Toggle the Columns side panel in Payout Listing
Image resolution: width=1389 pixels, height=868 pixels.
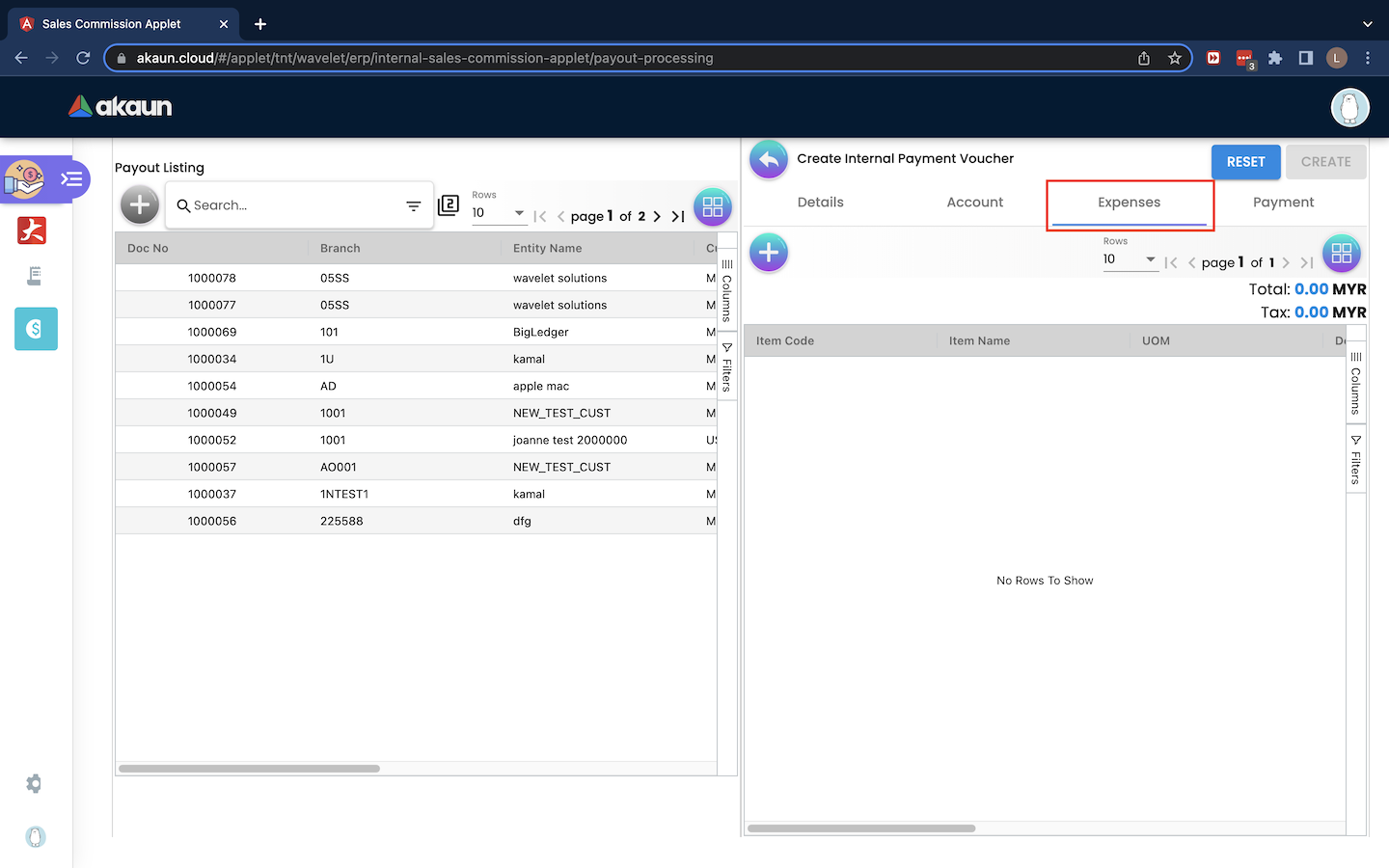point(727,290)
